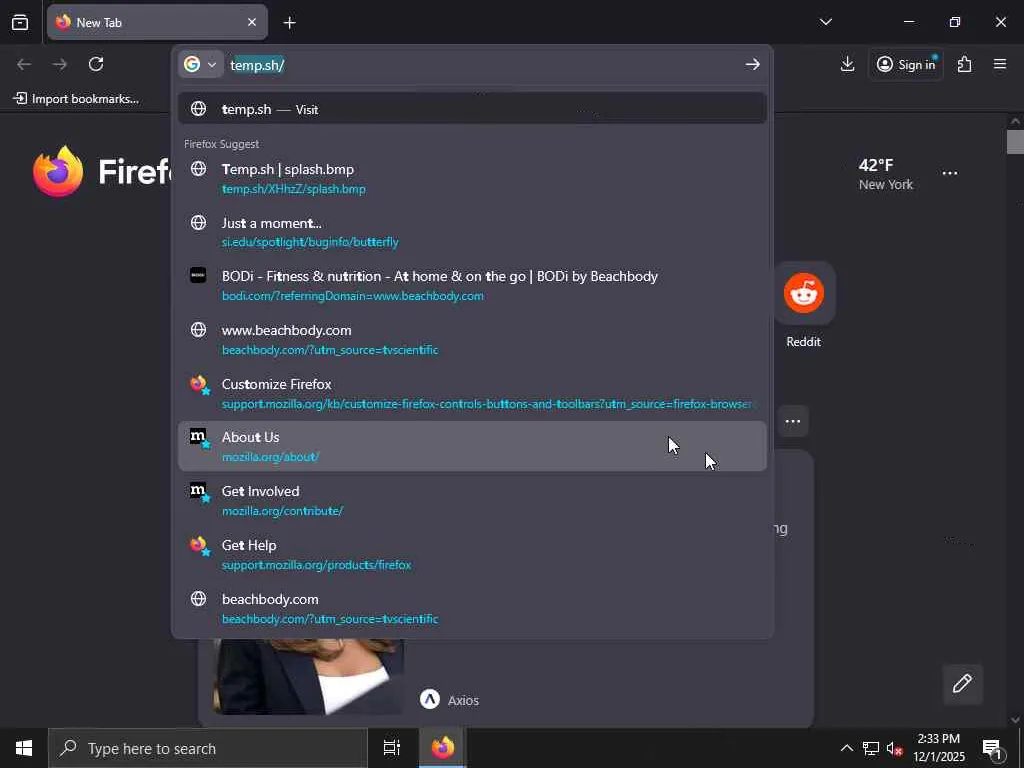Click bookmarked Firefox icon beside Customize Firefox
Screen dimensions: 1024x768
click(200, 385)
